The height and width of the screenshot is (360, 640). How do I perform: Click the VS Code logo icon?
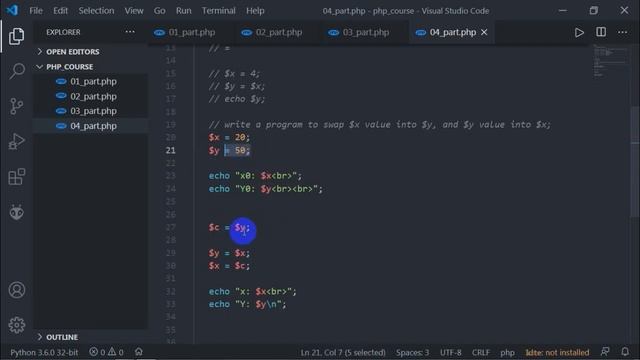(x=12, y=10)
